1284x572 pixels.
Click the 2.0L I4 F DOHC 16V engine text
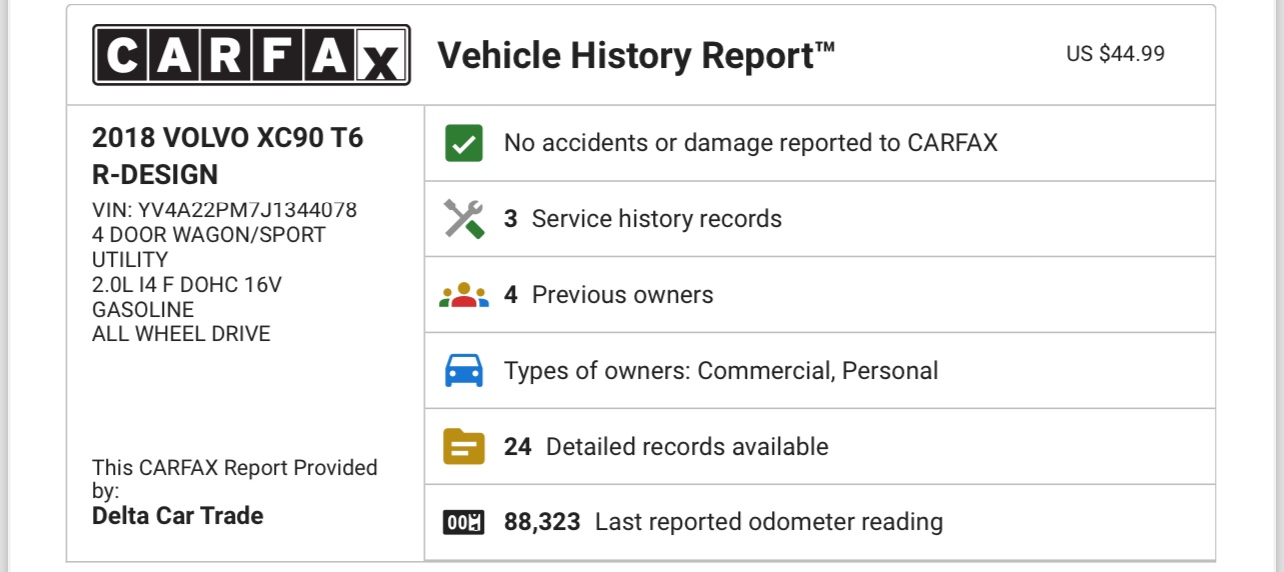coord(187,285)
